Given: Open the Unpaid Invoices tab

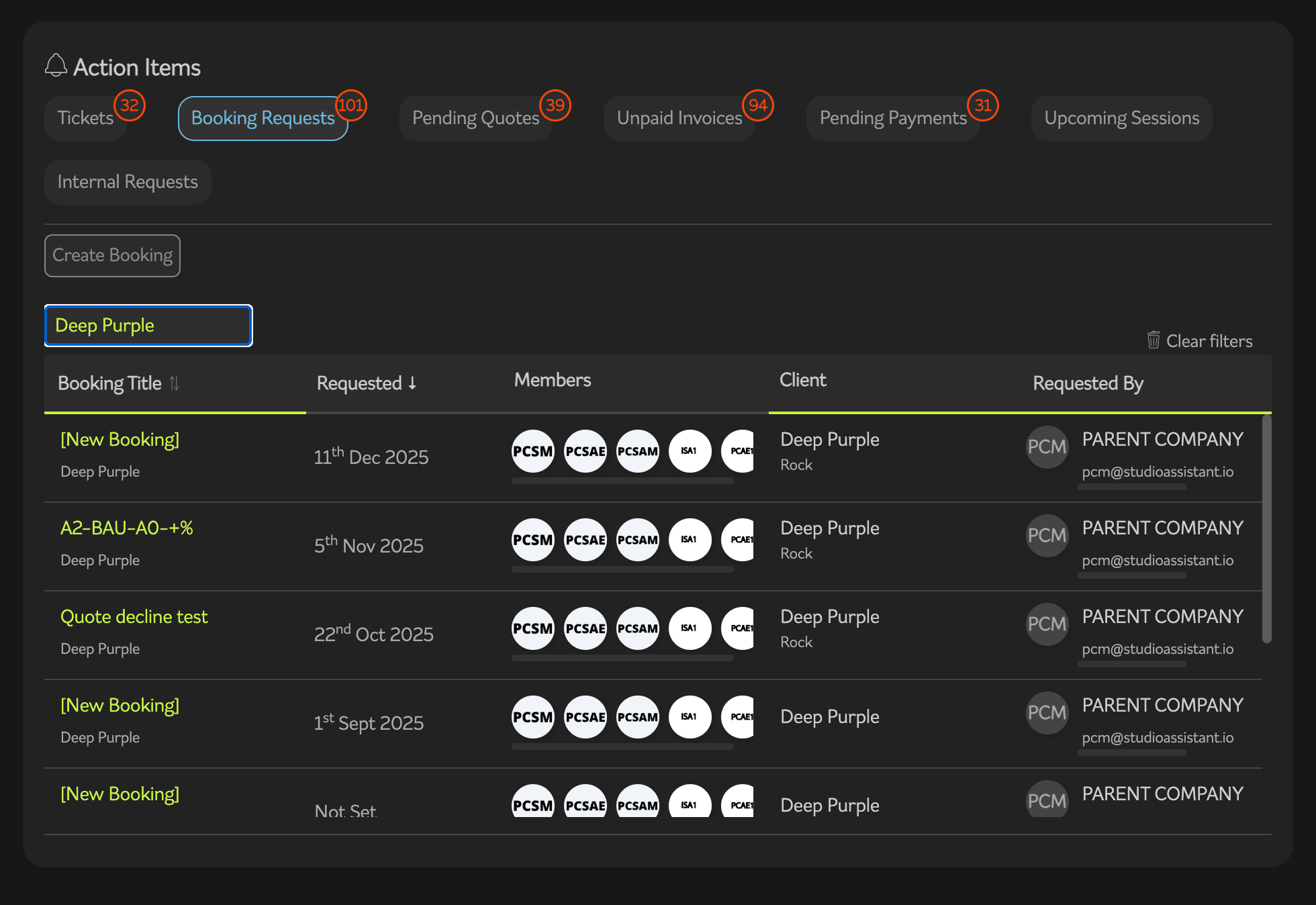Looking at the screenshot, I should click(679, 118).
